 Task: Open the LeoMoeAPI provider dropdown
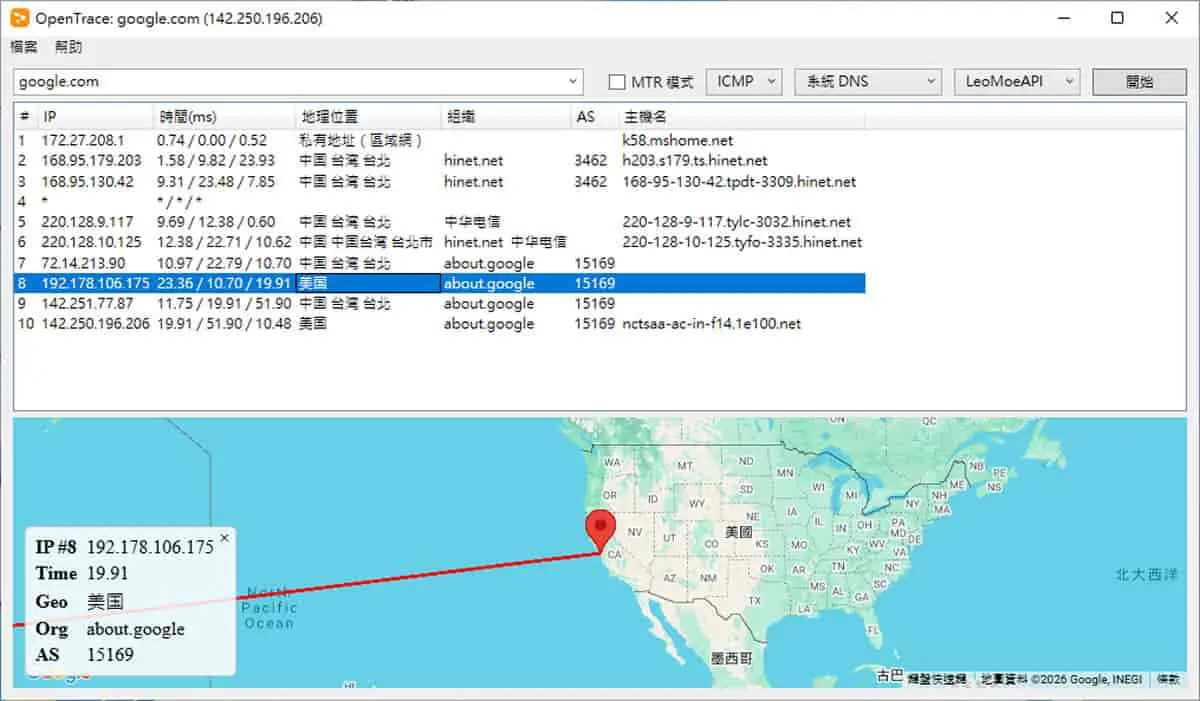pos(1018,82)
